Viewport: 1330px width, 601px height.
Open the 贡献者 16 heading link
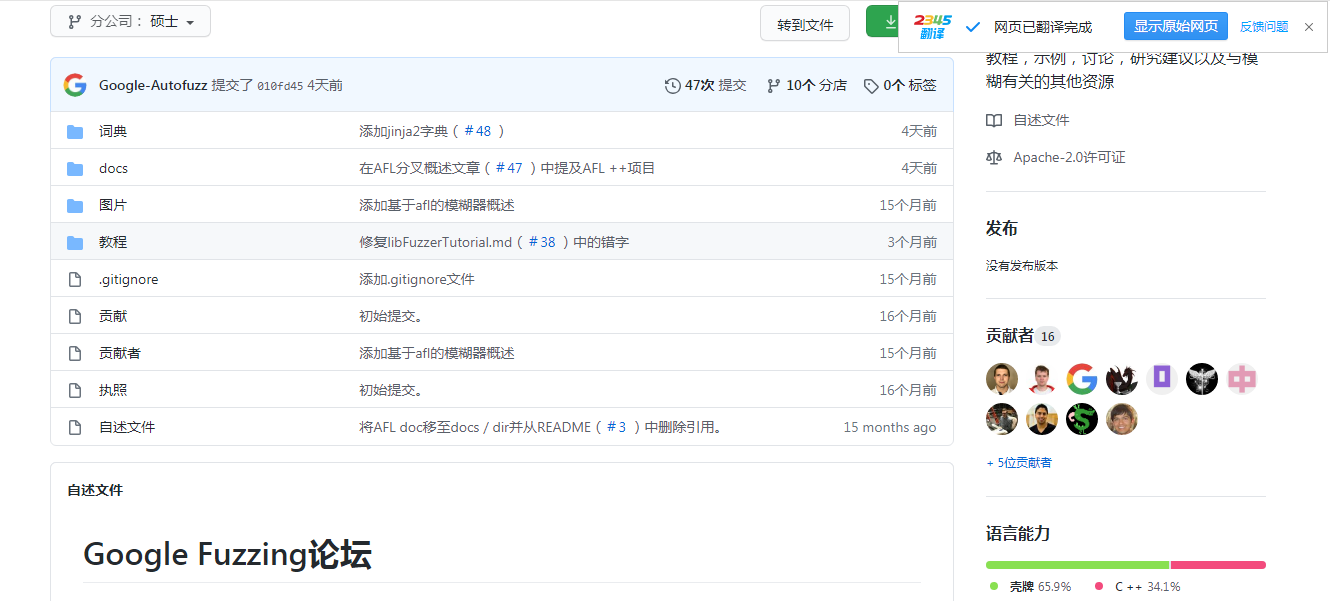tap(1022, 336)
